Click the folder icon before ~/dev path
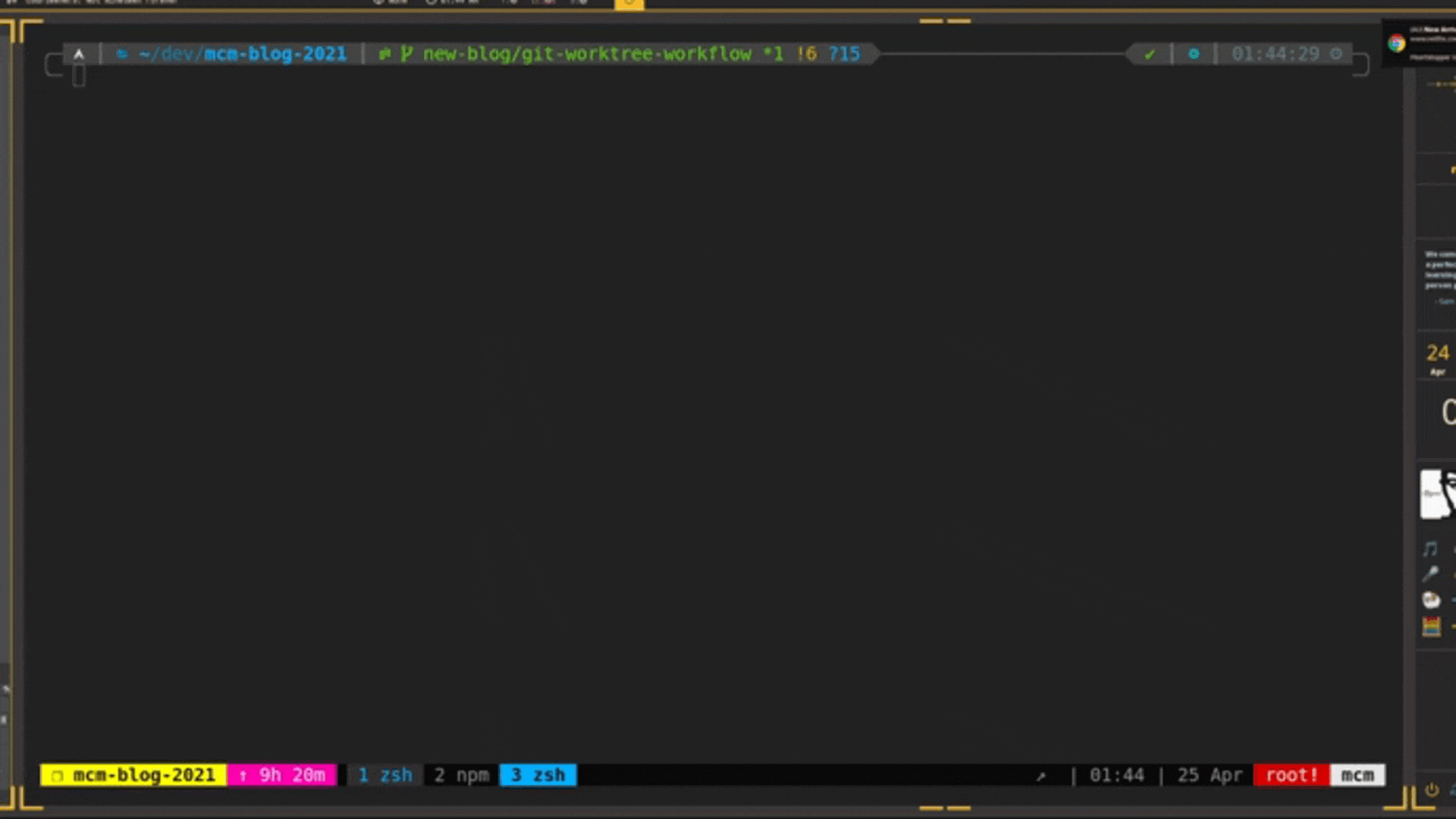Screen dimensions: 1456x819 click(x=121, y=54)
